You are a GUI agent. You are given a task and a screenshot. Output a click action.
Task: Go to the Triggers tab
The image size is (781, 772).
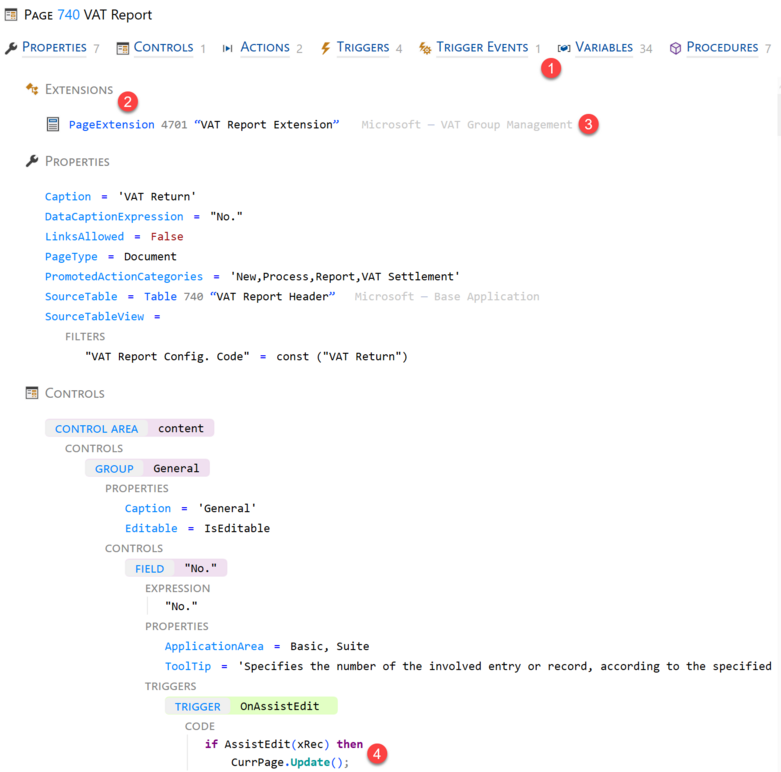pyautogui.click(x=363, y=47)
